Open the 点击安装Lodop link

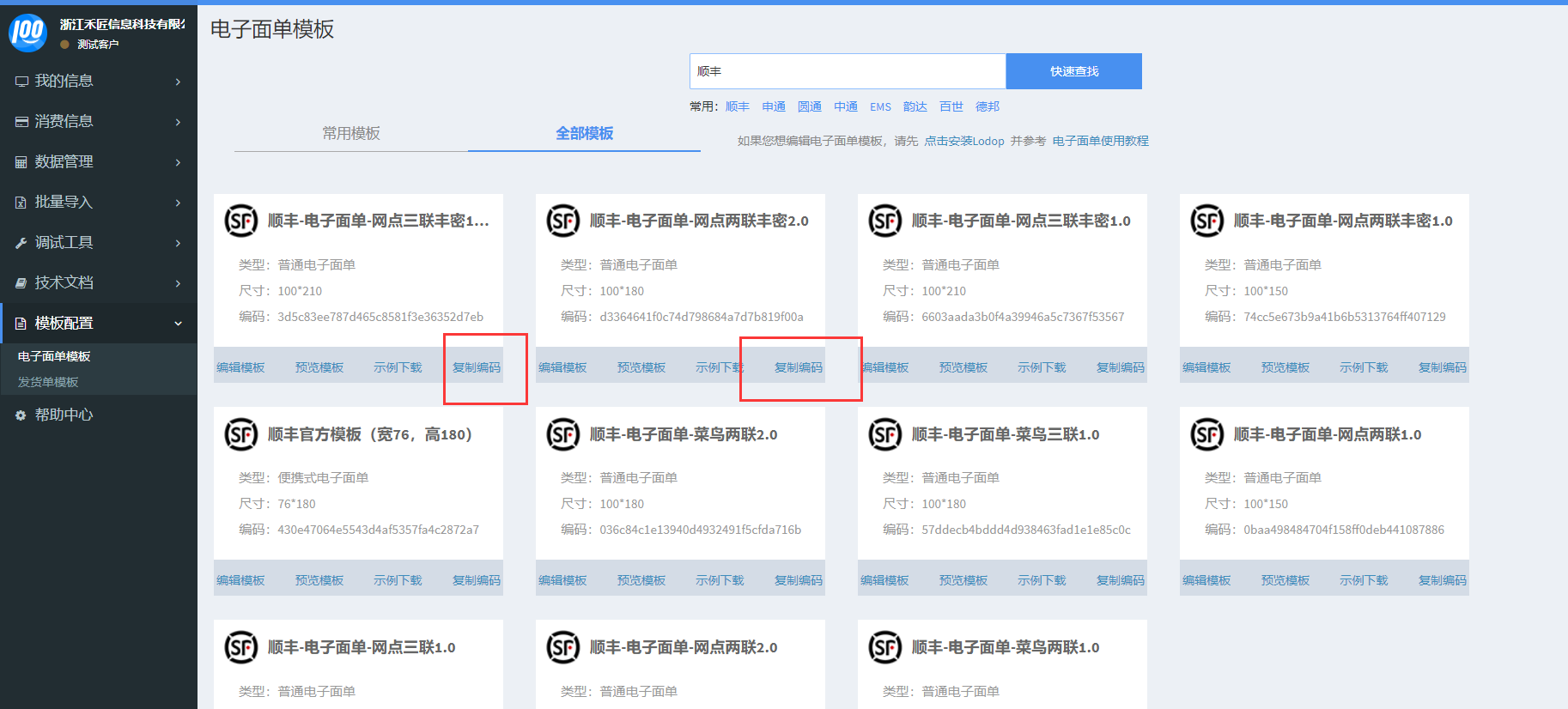pos(963,141)
